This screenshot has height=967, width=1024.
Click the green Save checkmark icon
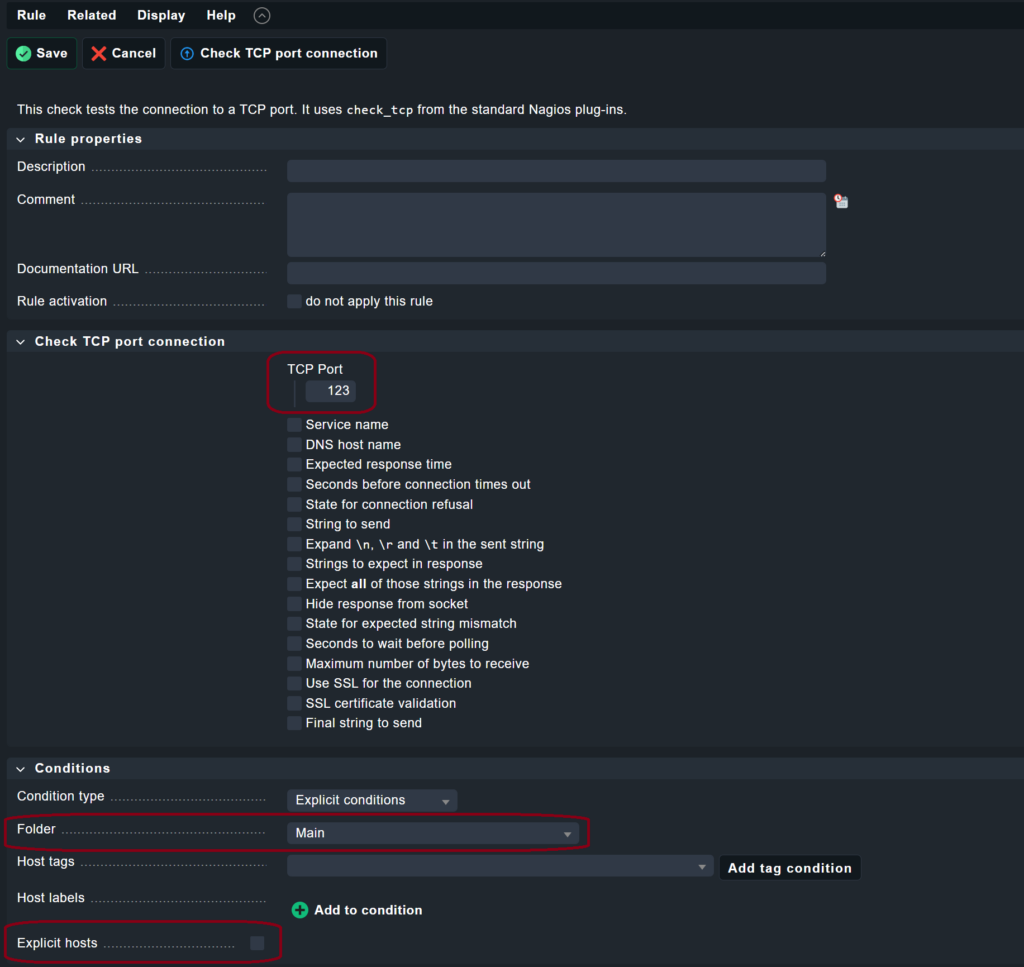24,54
